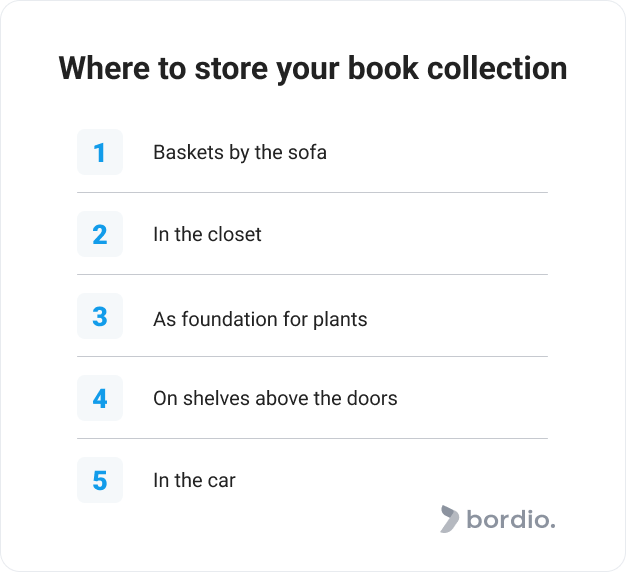Click the number 3 badge

[x=100, y=316]
